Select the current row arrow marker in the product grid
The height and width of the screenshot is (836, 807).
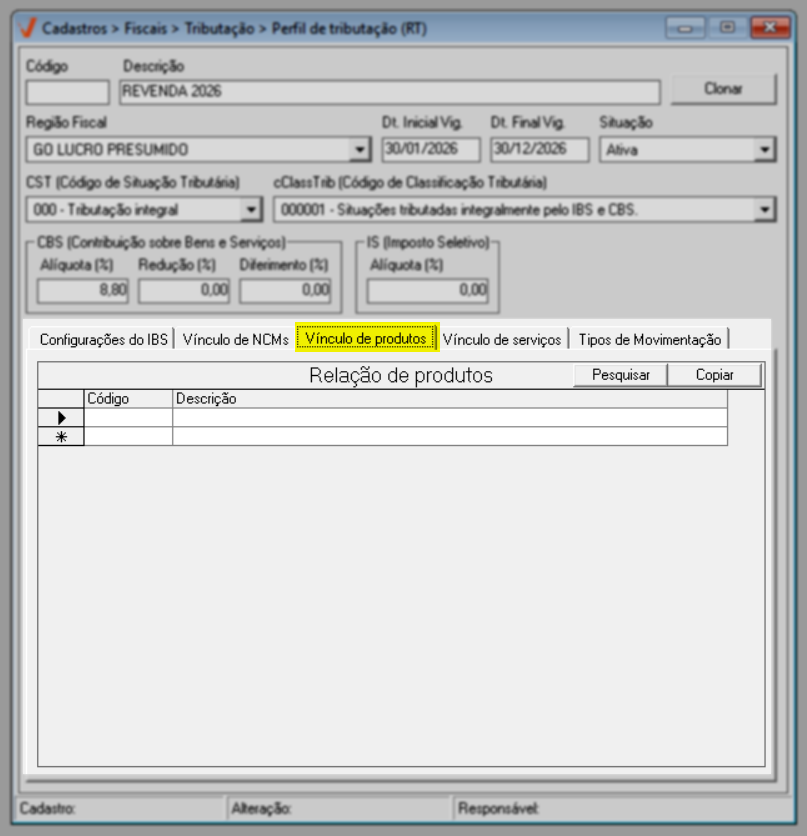(61, 417)
